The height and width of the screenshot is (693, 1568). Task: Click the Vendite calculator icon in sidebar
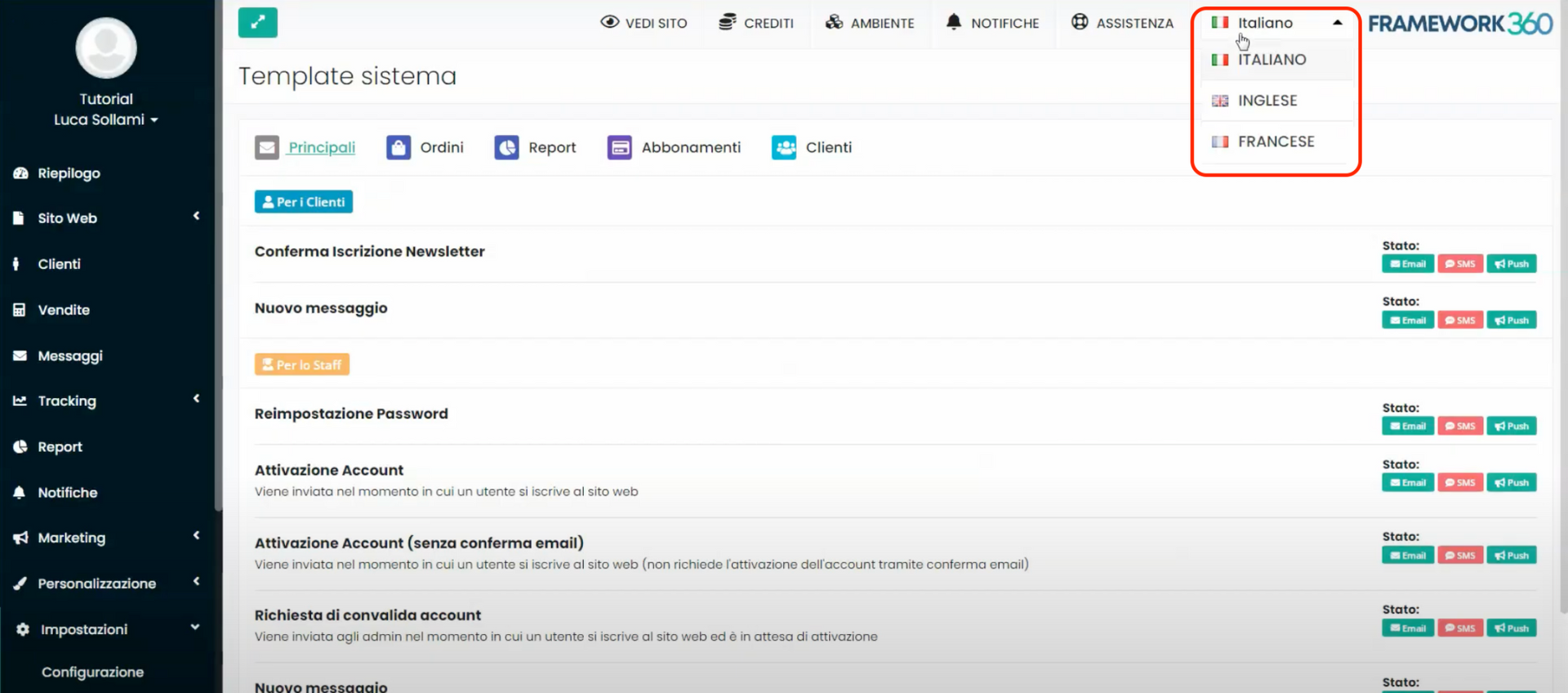(20, 310)
